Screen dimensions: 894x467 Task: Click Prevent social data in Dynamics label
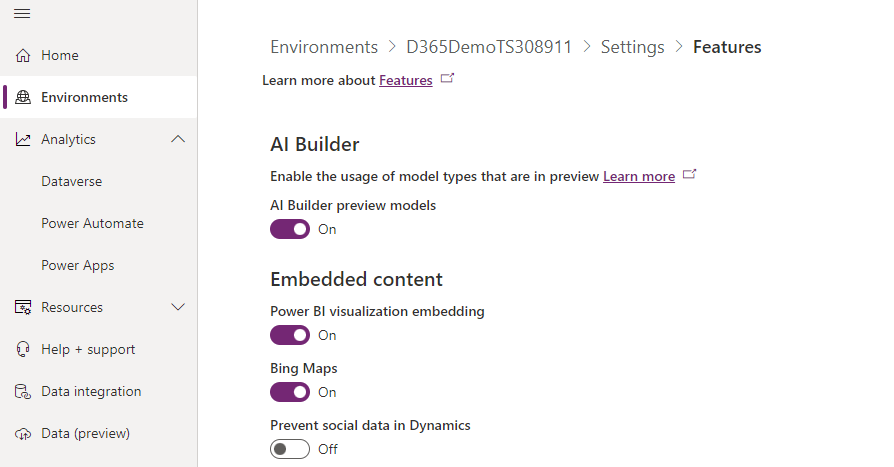(370, 425)
